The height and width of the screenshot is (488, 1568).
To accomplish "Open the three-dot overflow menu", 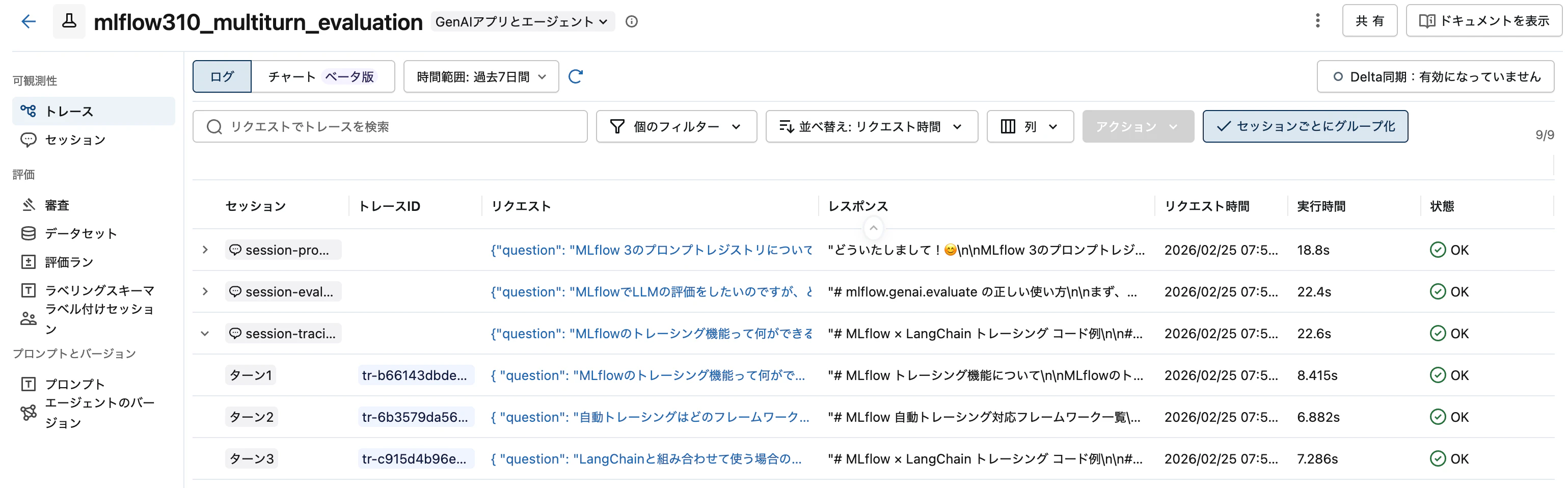I will click(x=1317, y=20).
